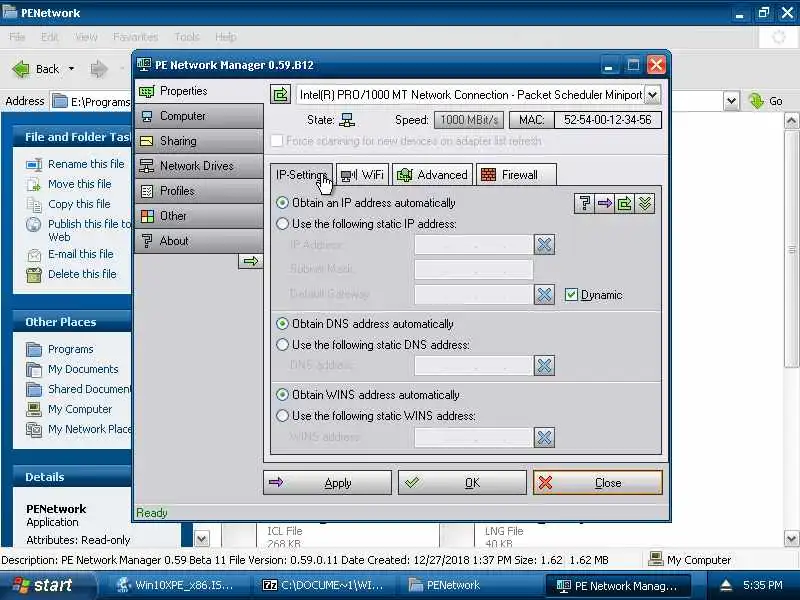Click the Subnet Mask input field
This screenshot has width=800, height=600.
[473, 269]
